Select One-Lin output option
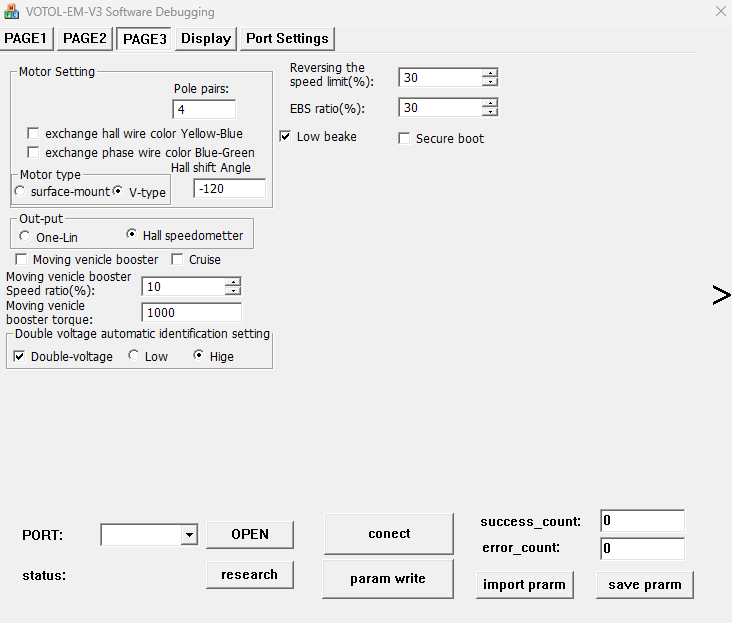The image size is (732, 623). tap(25, 236)
